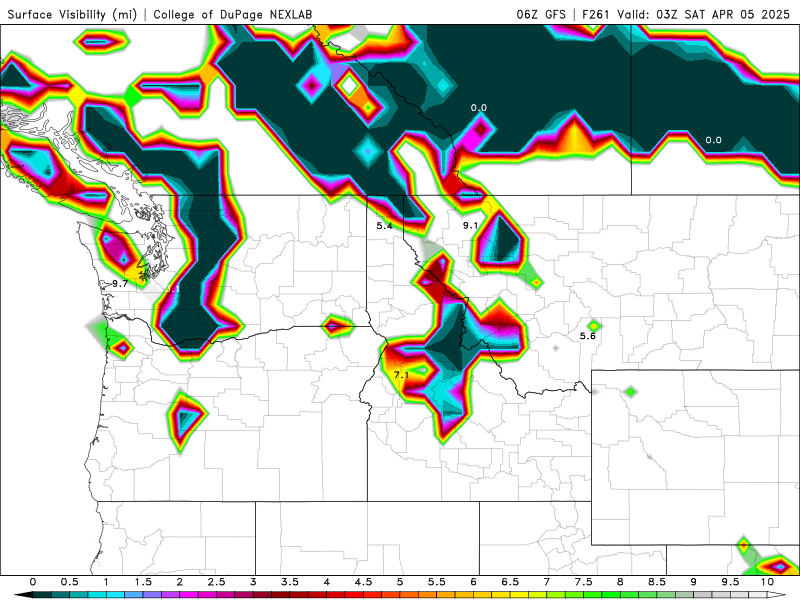Click the 'F261' forecast hour label
This screenshot has height=600, width=800.
595,14
